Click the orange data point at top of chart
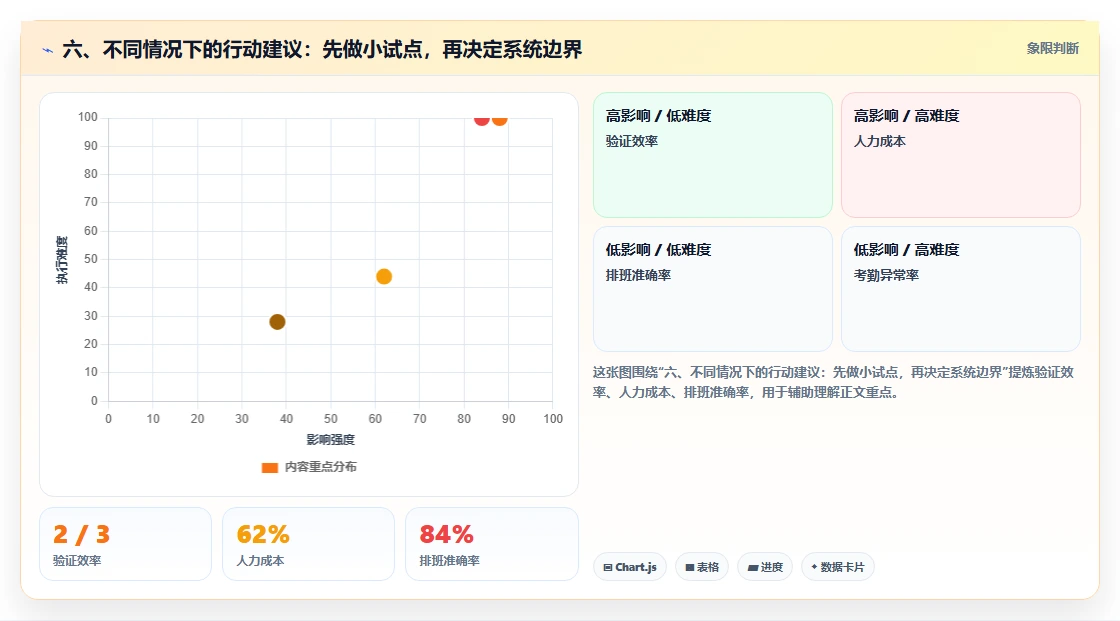This screenshot has width=1120, height=621. point(499,120)
